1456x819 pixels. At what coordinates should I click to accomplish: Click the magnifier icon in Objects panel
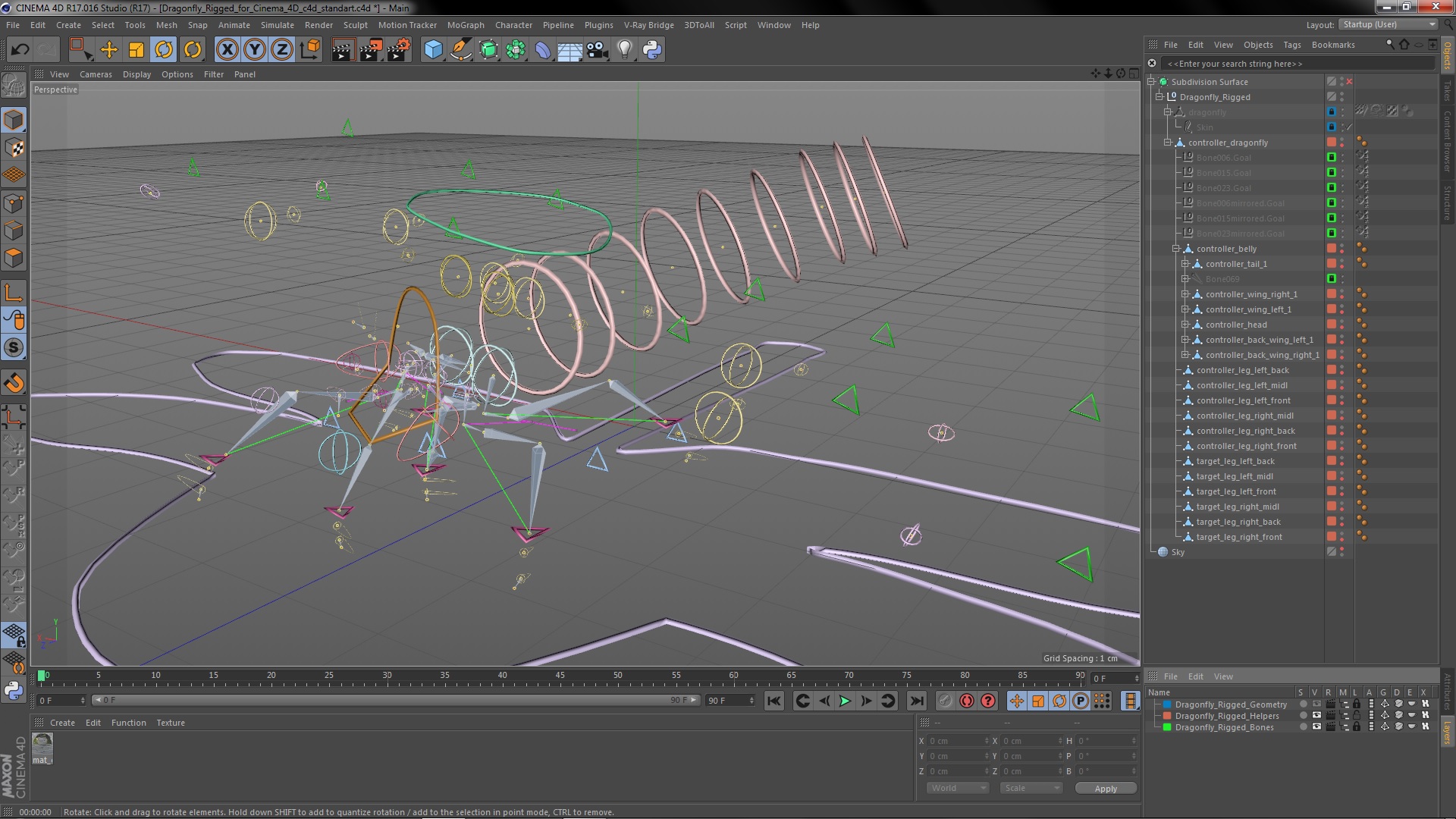1390,45
